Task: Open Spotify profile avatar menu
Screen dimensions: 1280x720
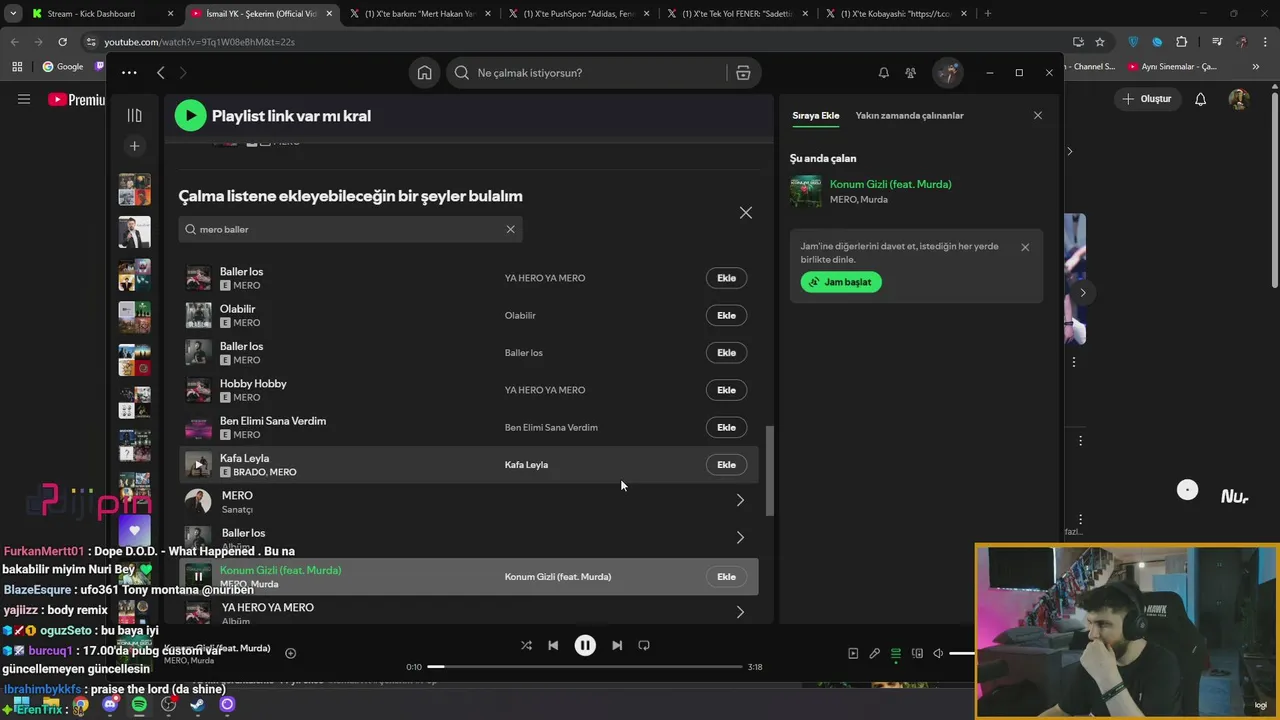Action: point(947,73)
